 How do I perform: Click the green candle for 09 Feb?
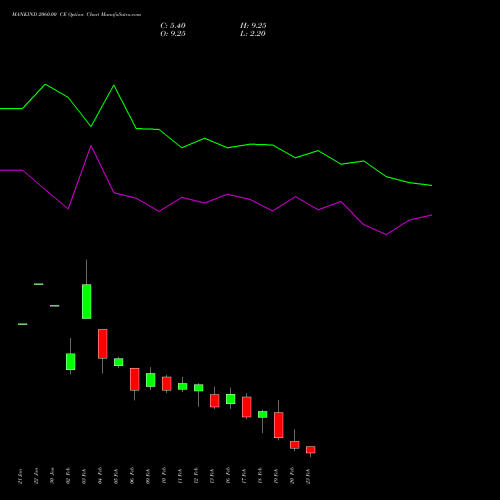(151, 380)
